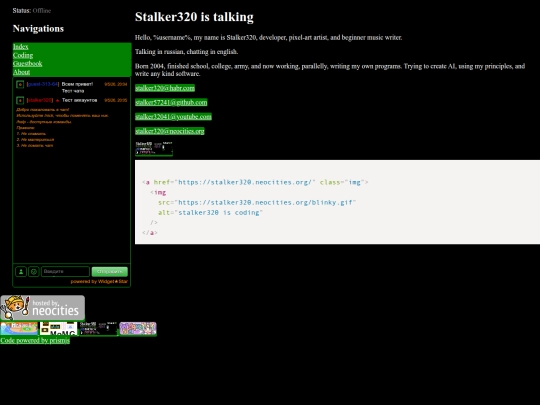The width and height of the screenshot is (540, 405).
Task: Click the first blue footer badge image
Action: (x=19, y=329)
